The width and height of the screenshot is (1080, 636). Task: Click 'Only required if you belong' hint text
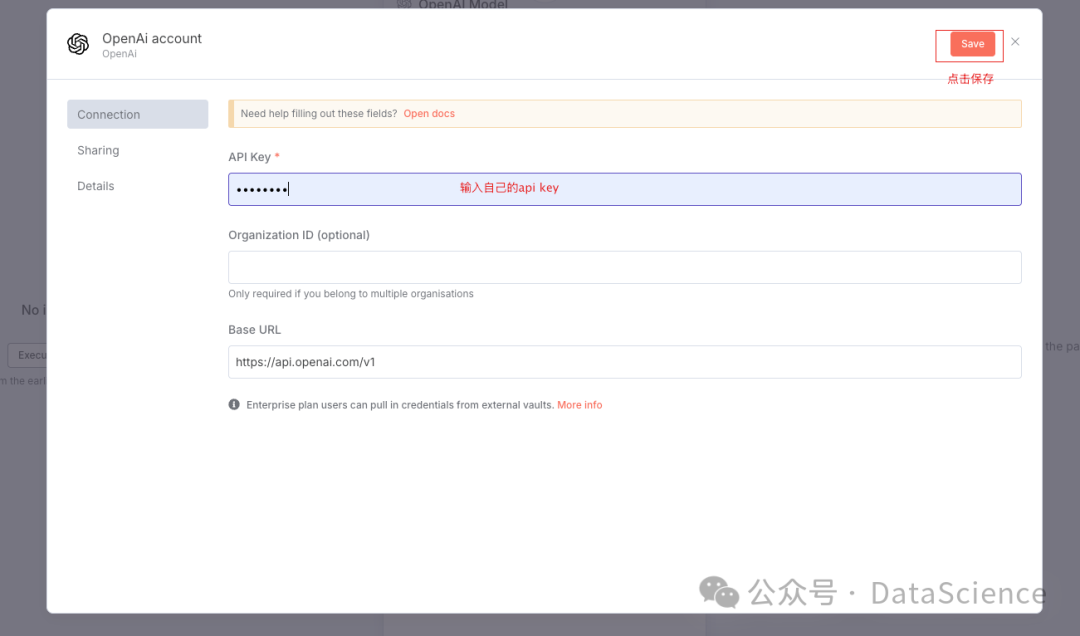[x=351, y=294]
